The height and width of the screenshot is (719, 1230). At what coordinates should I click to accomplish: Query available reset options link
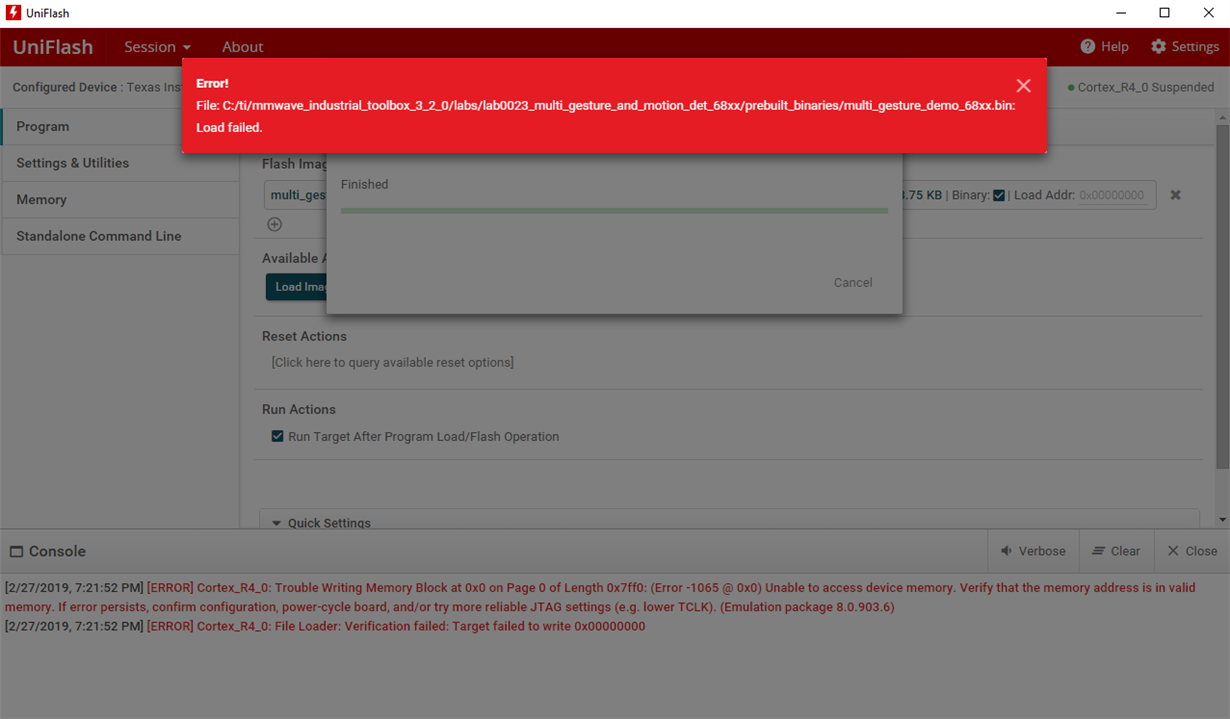click(x=392, y=362)
